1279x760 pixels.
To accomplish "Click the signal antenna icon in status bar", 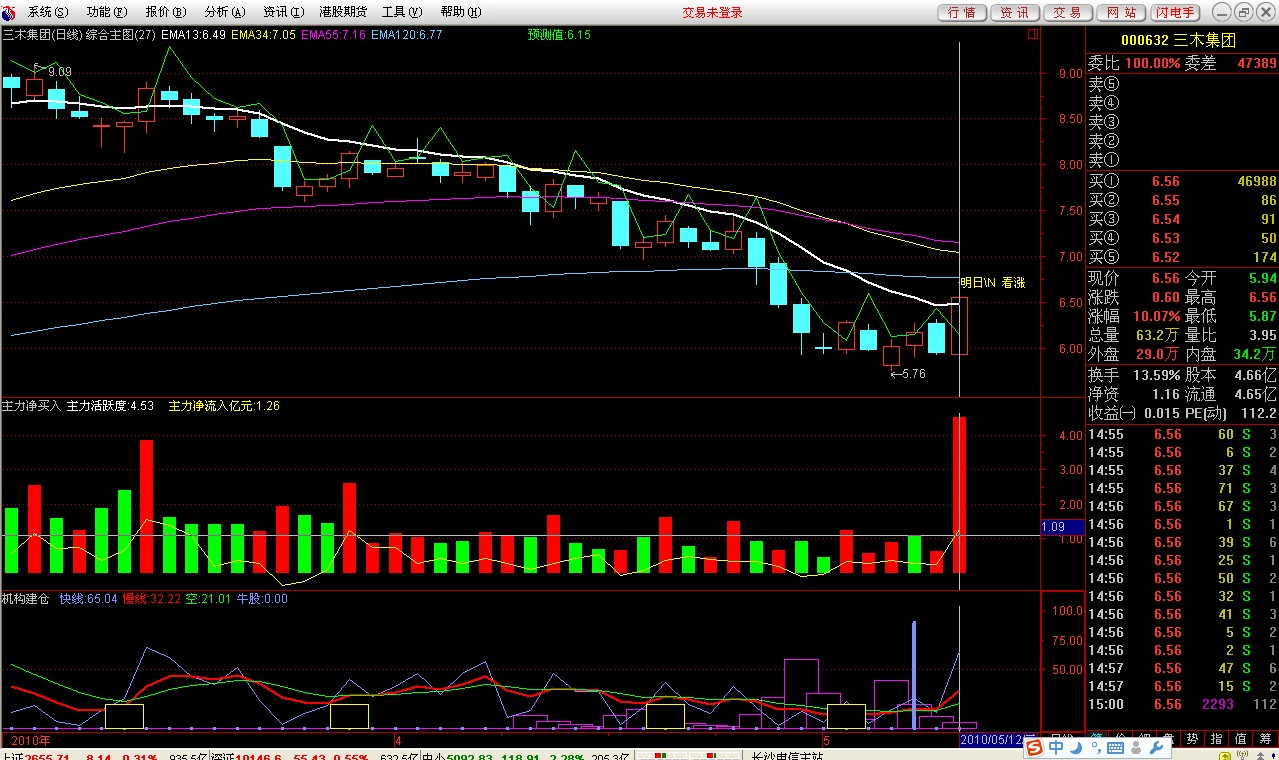I will [1243, 755].
